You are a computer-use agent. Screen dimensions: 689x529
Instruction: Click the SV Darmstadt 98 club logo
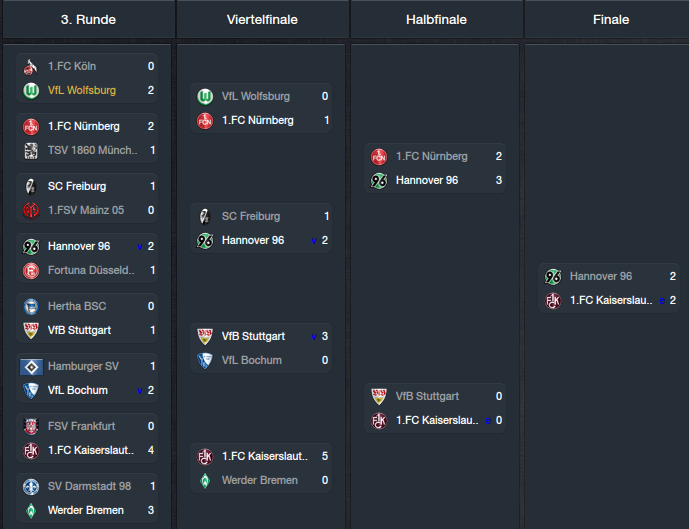point(31,486)
